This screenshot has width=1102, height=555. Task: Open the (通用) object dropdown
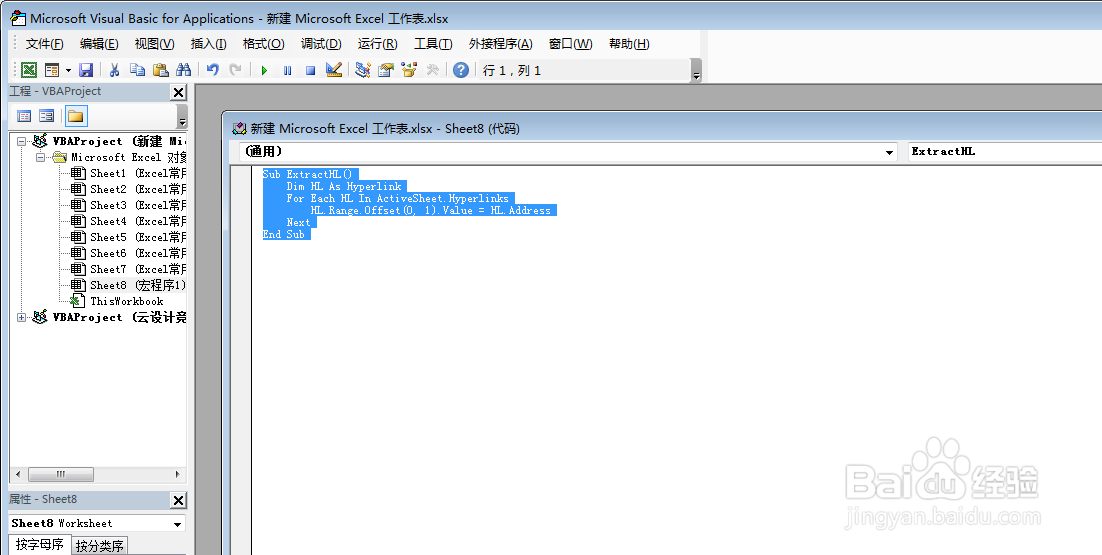pos(890,152)
